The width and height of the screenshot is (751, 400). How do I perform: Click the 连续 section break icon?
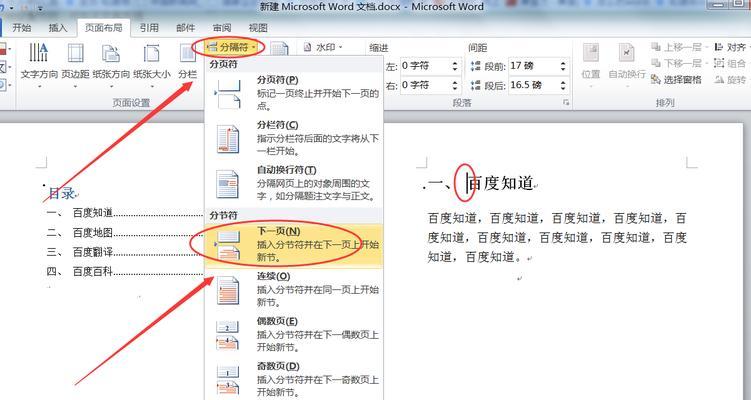228,290
